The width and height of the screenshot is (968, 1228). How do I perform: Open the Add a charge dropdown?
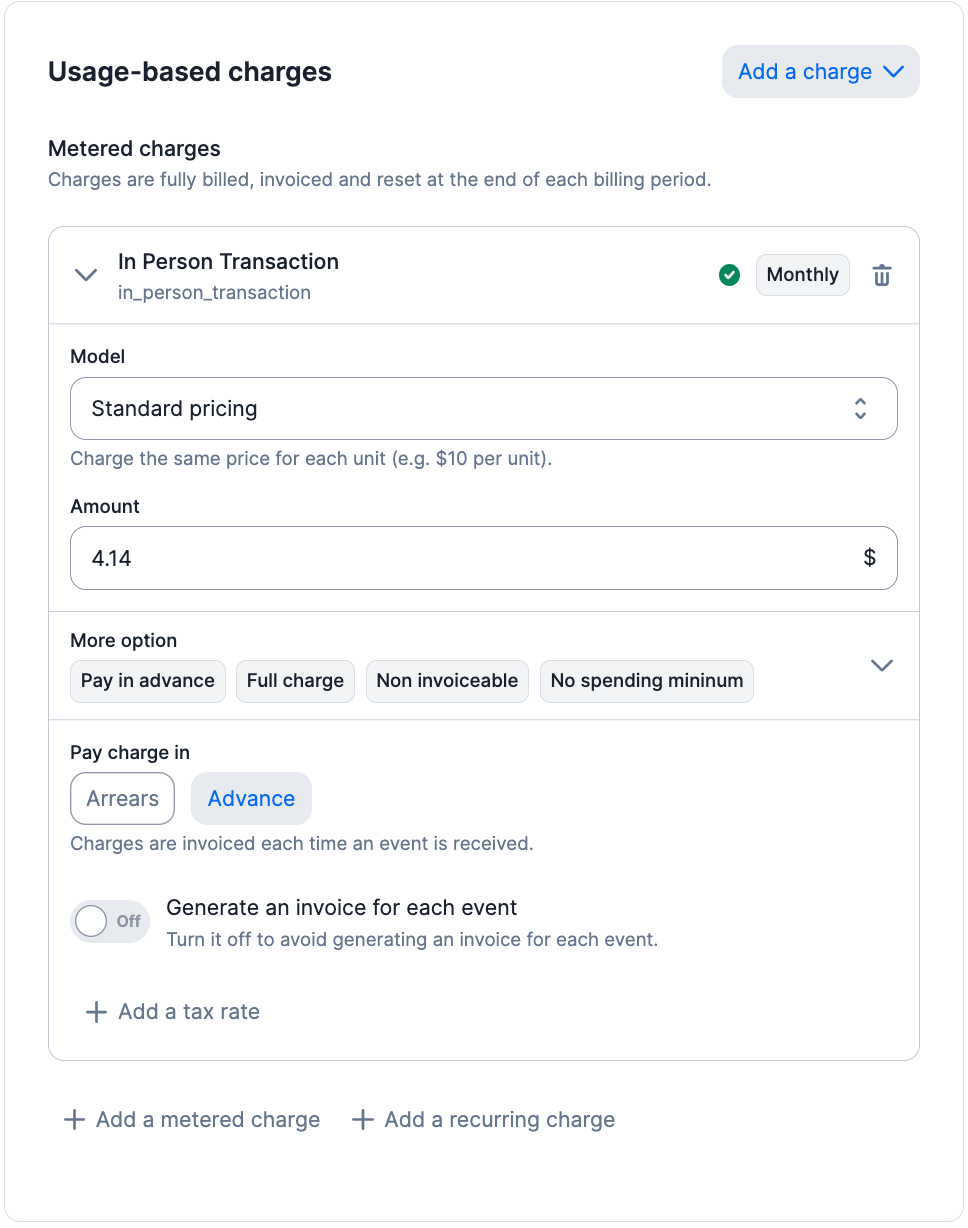tap(820, 72)
